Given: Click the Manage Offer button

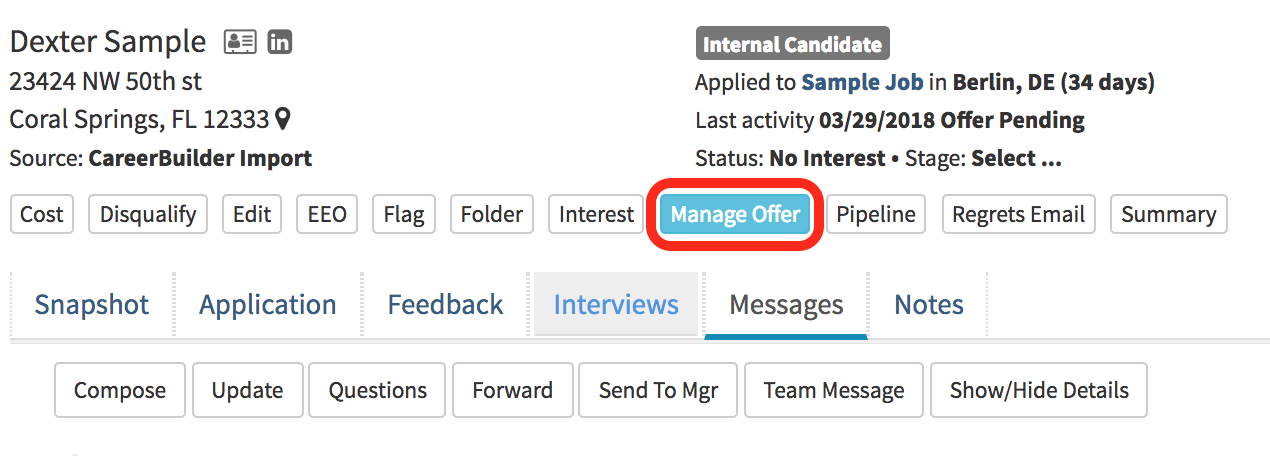Looking at the screenshot, I should tap(735, 214).
